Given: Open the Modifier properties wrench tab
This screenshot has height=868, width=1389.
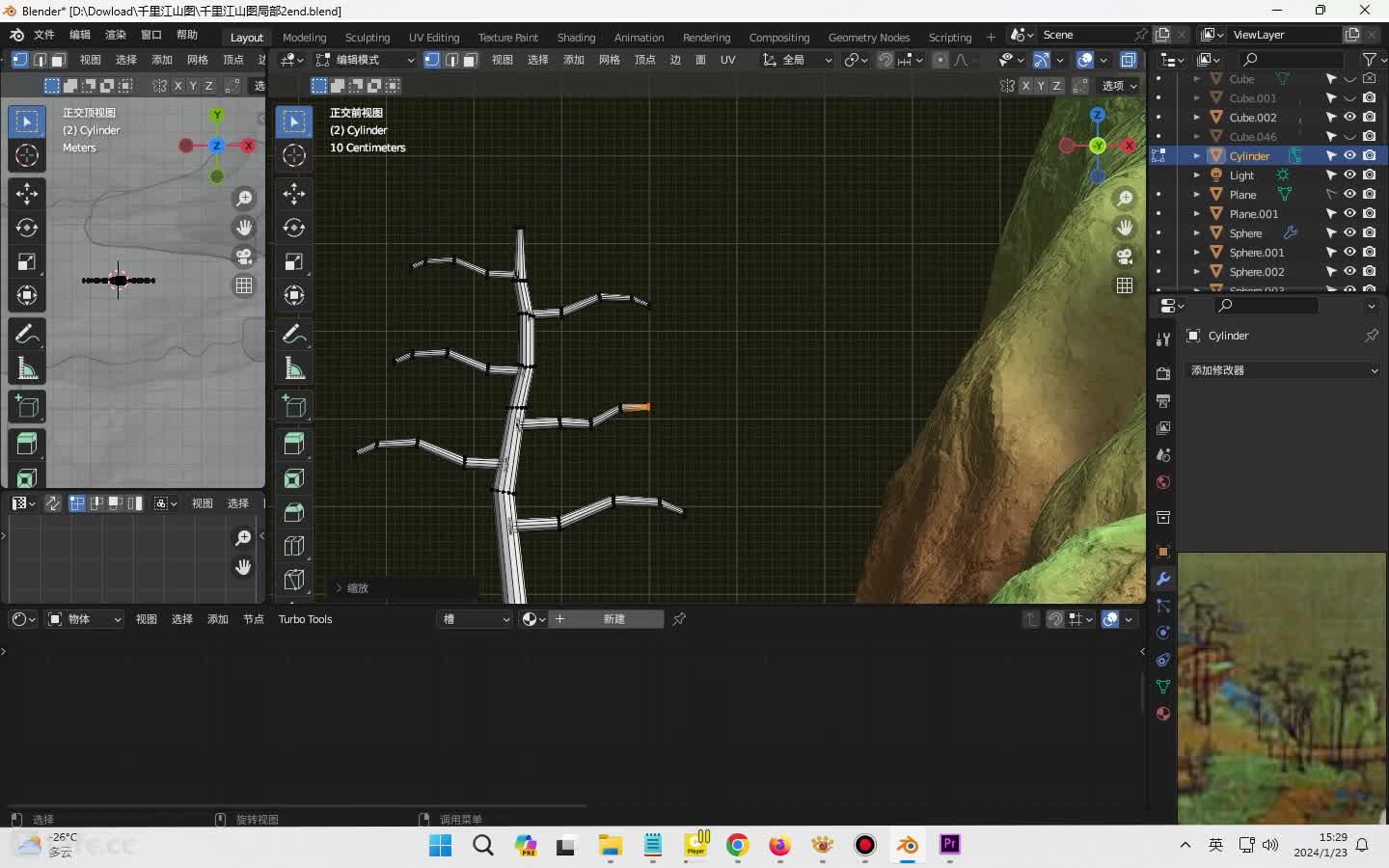Looking at the screenshot, I should coord(1163,579).
